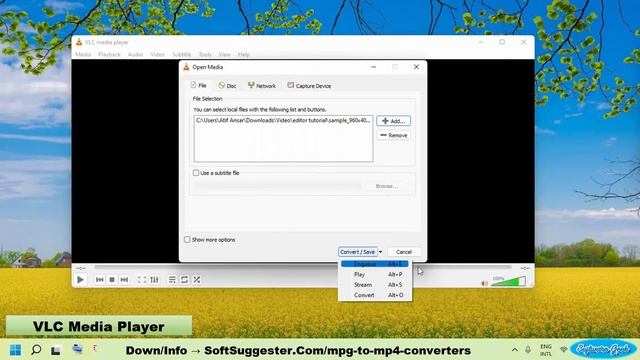640x360 pixels.
Task: Click the microphone tray icon
Action: [x=528, y=350]
